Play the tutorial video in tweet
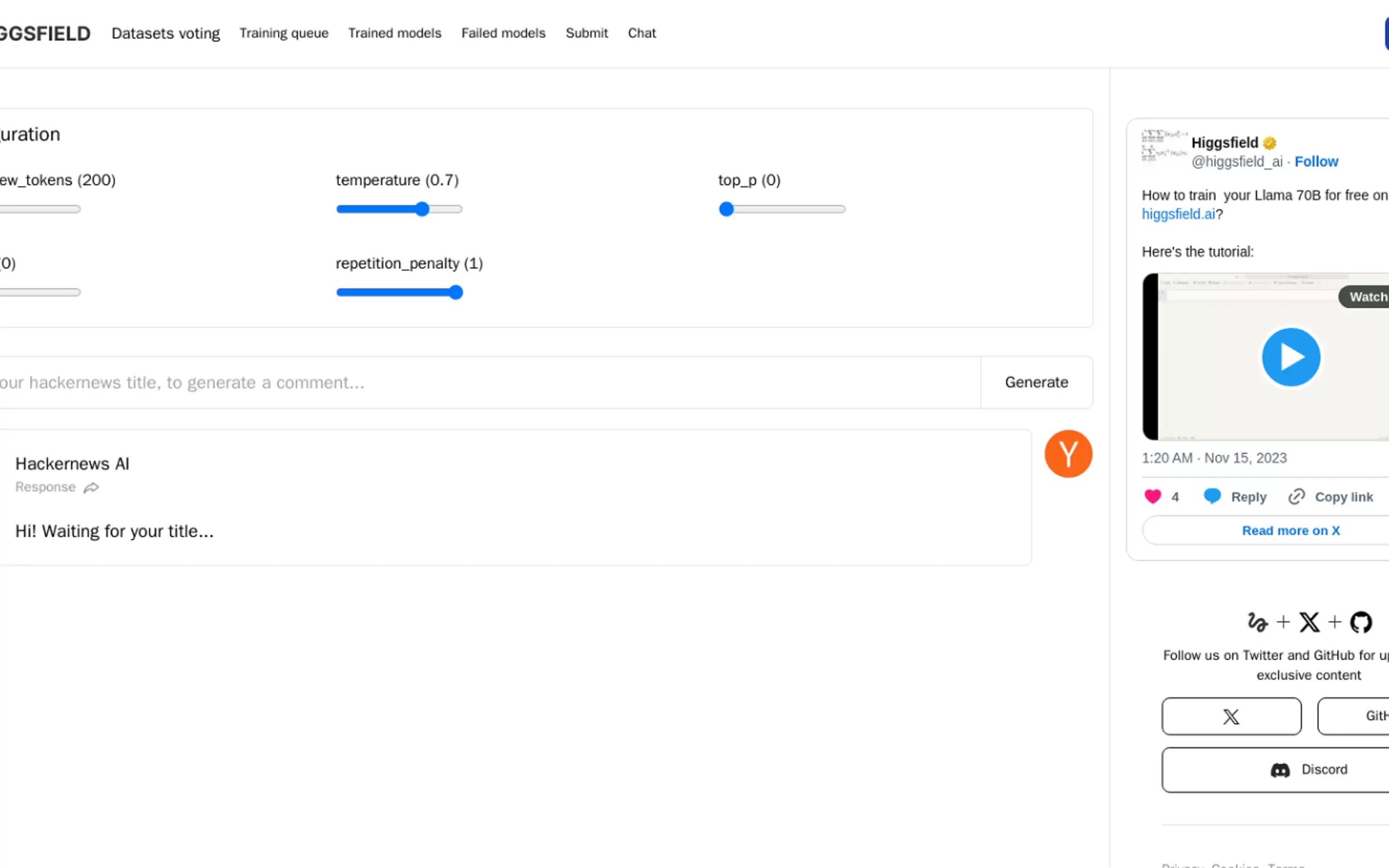The width and height of the screenshot is (1389, 868). pos(1290,357)
